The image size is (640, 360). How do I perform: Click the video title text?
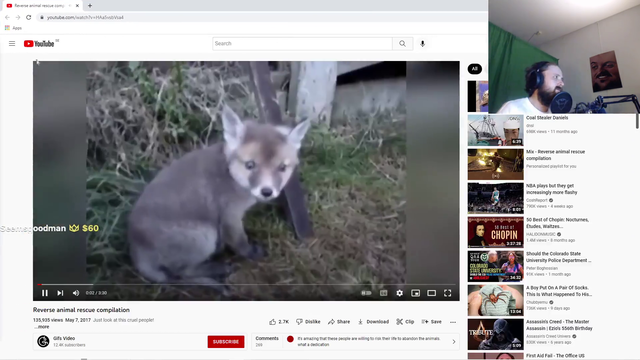click(x=81, y=310)
